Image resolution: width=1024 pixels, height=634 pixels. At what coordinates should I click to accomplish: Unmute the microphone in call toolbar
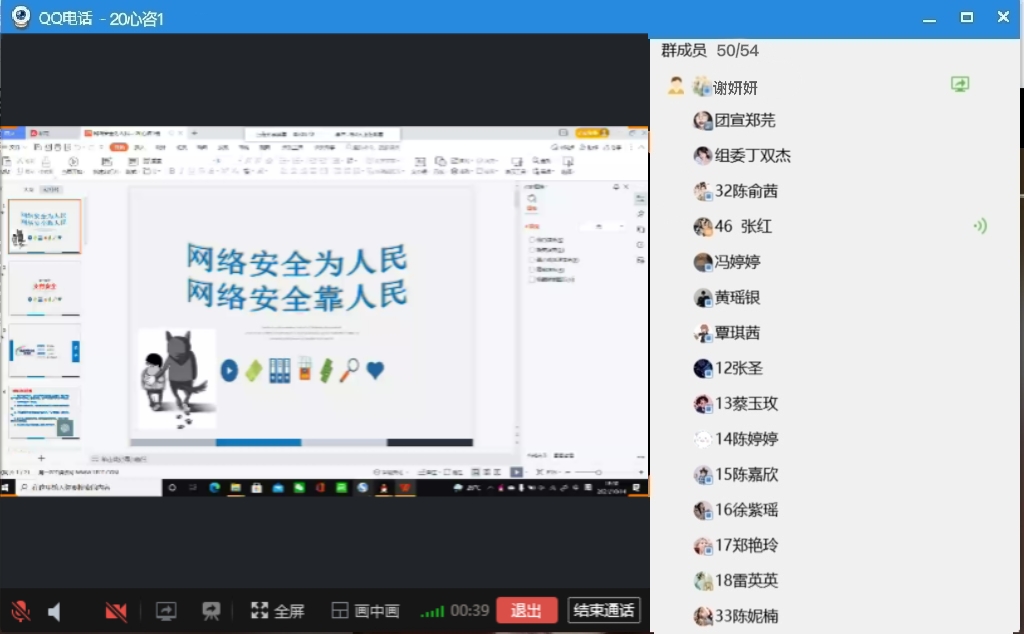tap(20, 611)
